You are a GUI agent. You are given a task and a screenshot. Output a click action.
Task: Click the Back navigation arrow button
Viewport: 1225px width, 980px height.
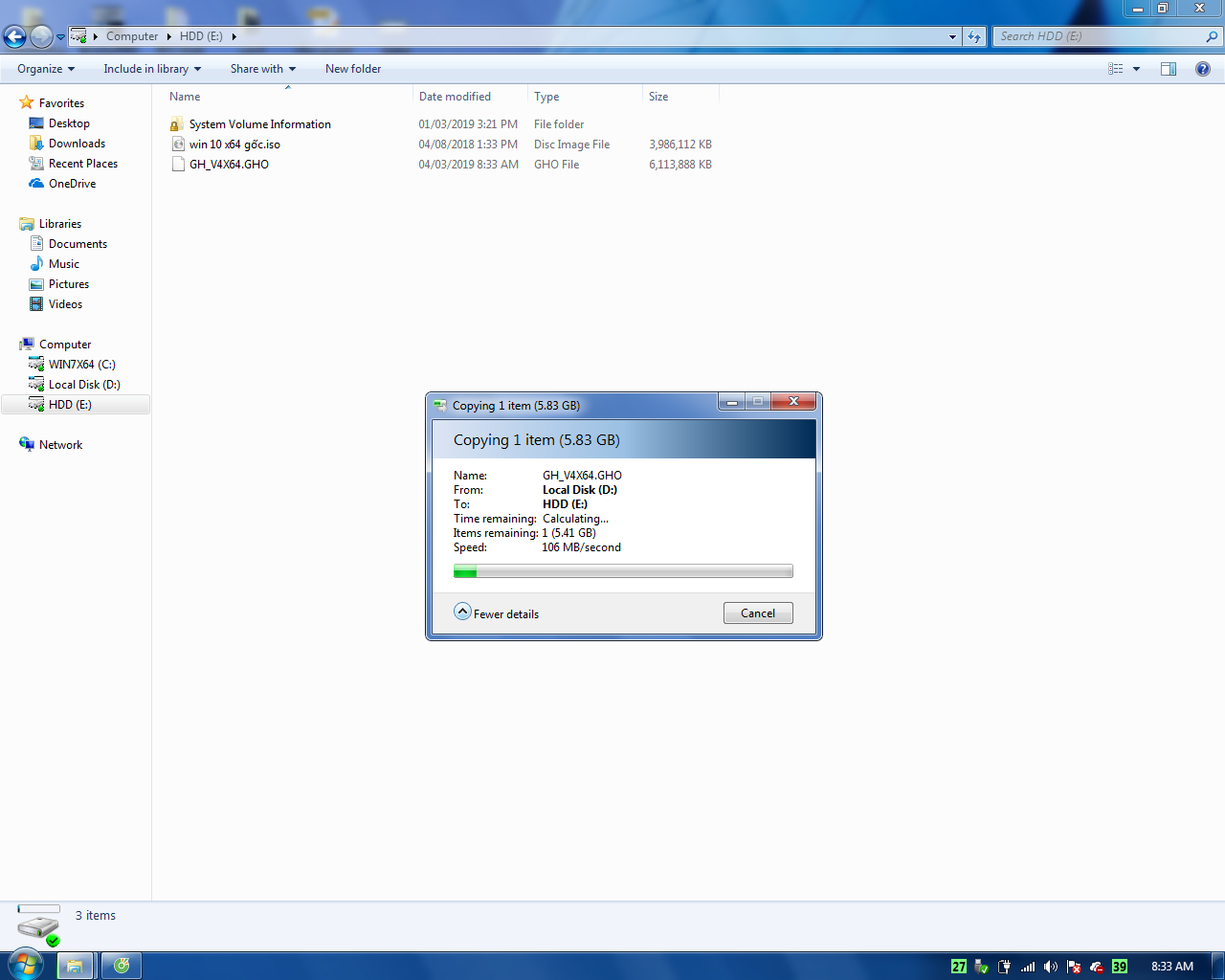tap(14, 36)
